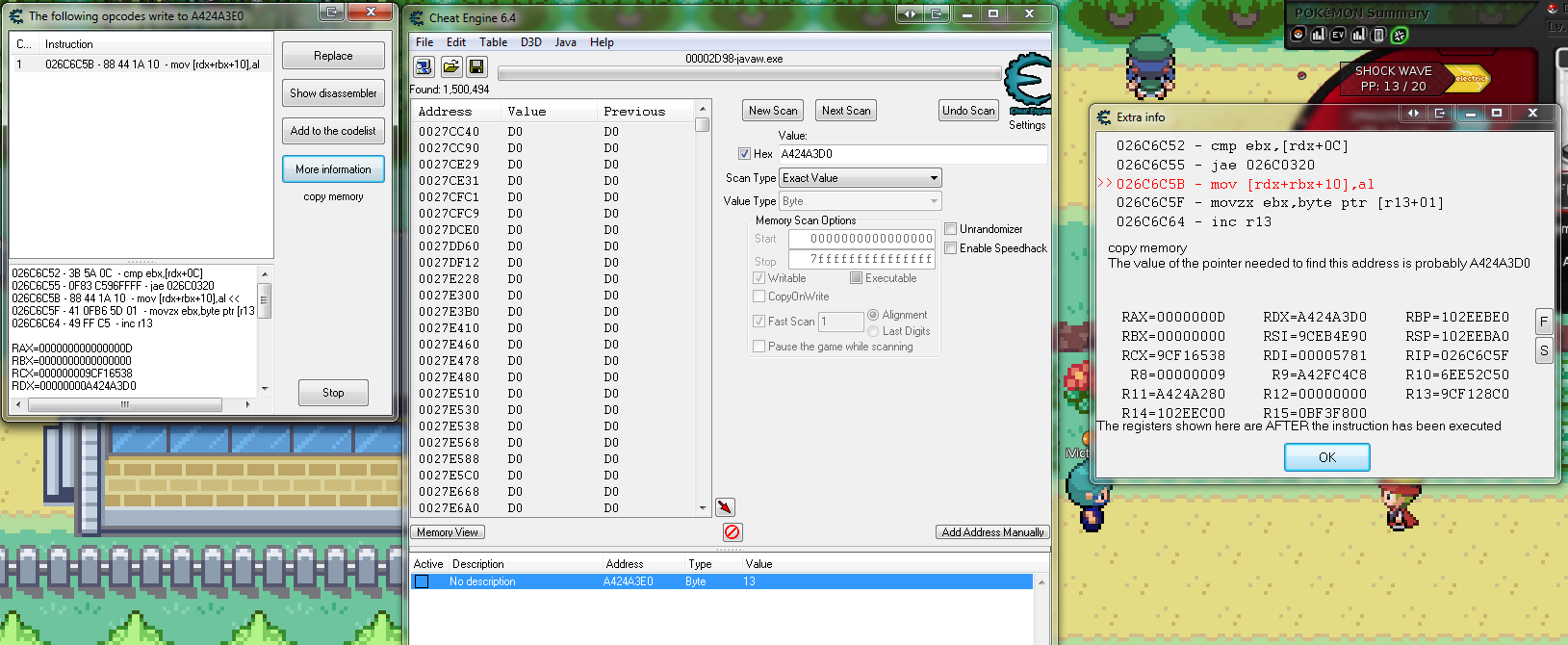Click the open file folder icon
Image resolution: width=1568 pixels, height=645 pixels.
tap(450, 66)
